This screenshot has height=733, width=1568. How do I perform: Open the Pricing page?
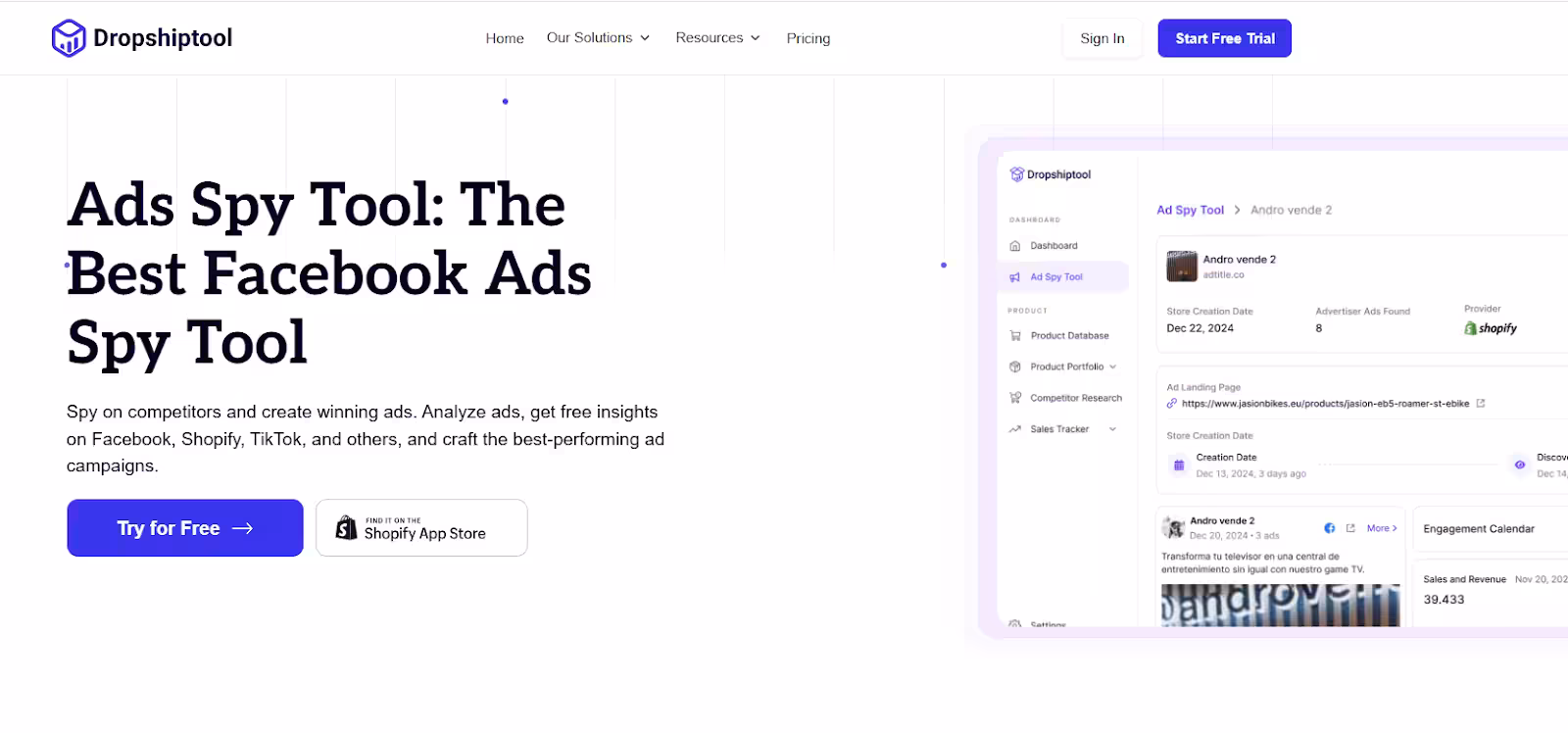[x=808, y=38]
